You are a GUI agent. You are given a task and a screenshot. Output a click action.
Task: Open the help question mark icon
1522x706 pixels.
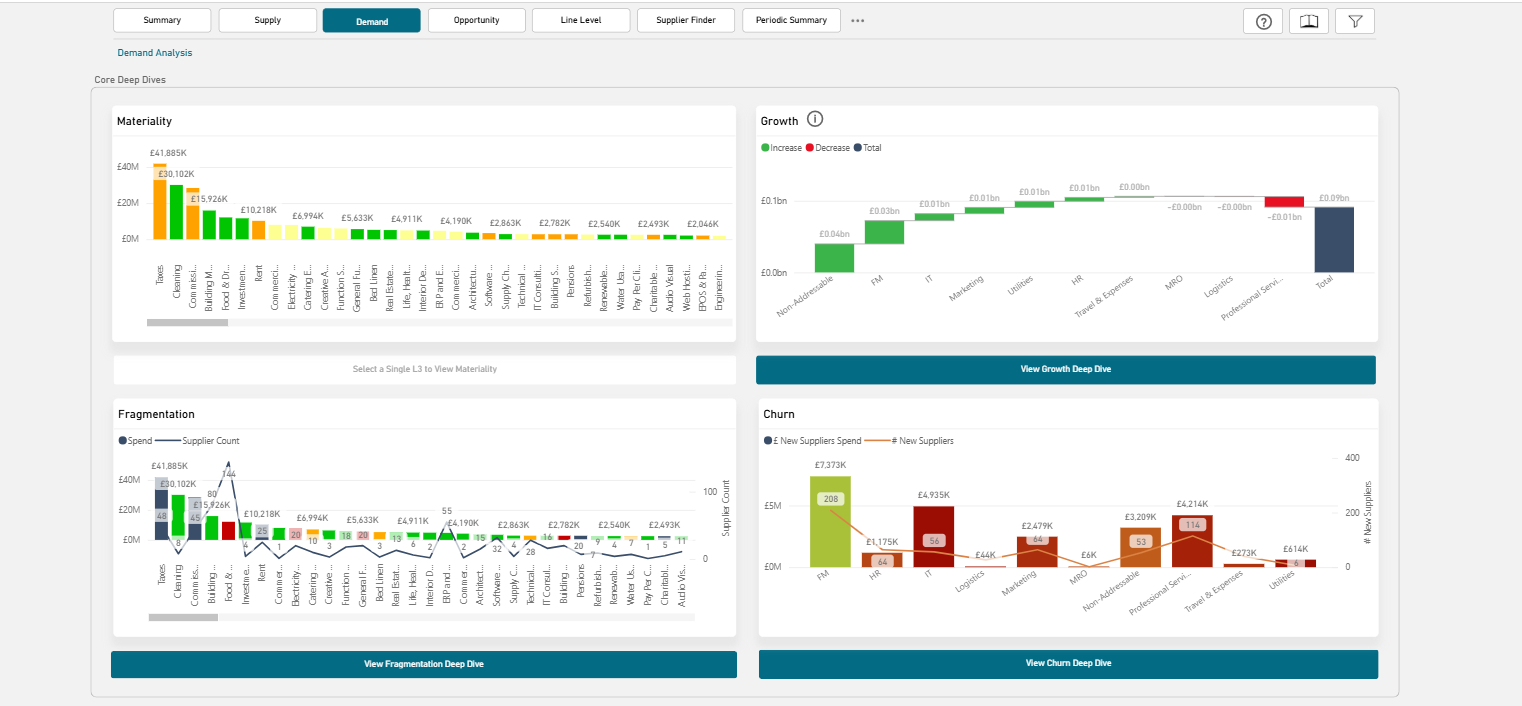(1263, 22)
